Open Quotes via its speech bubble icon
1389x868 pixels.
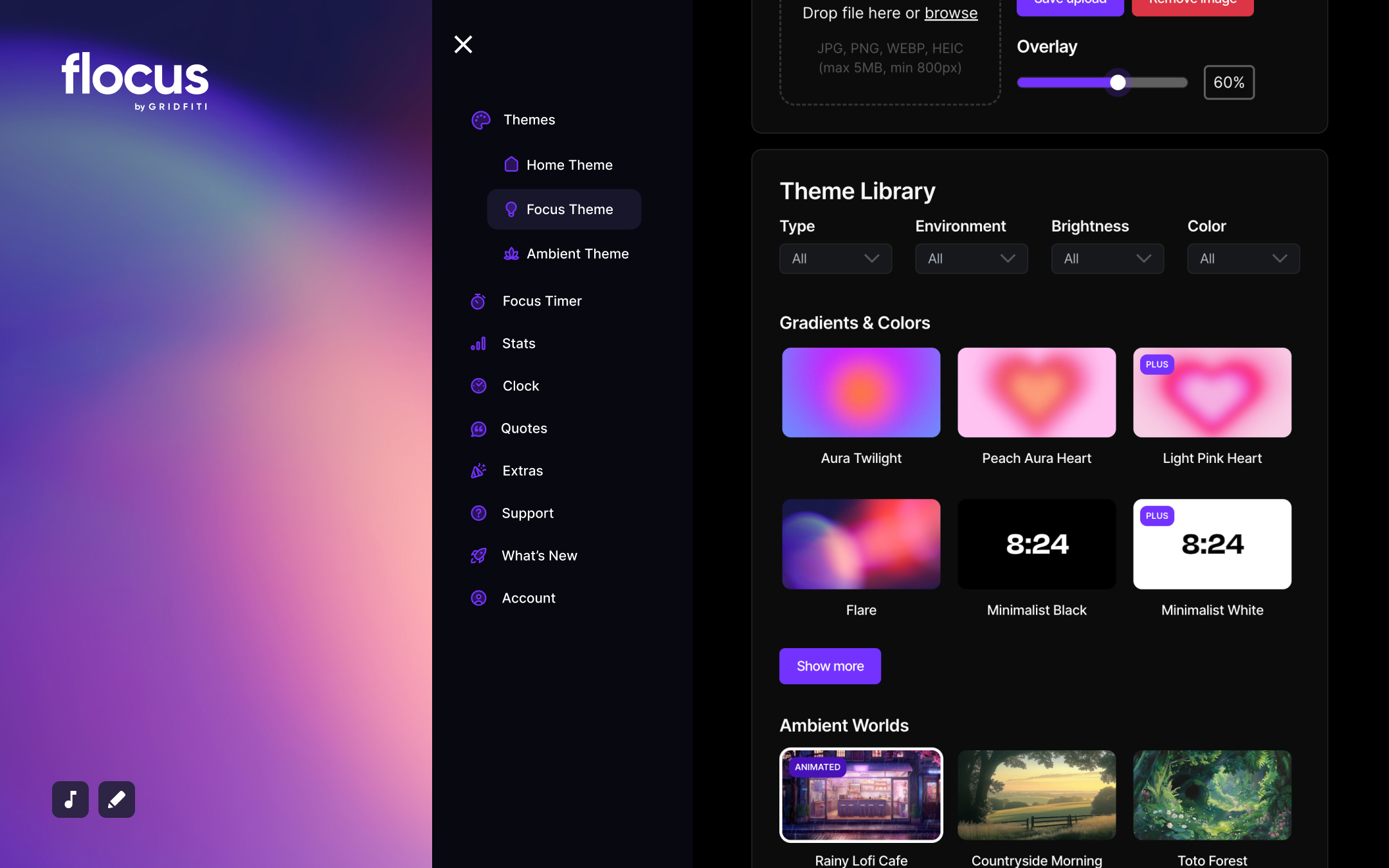click(x=478, y=428)
